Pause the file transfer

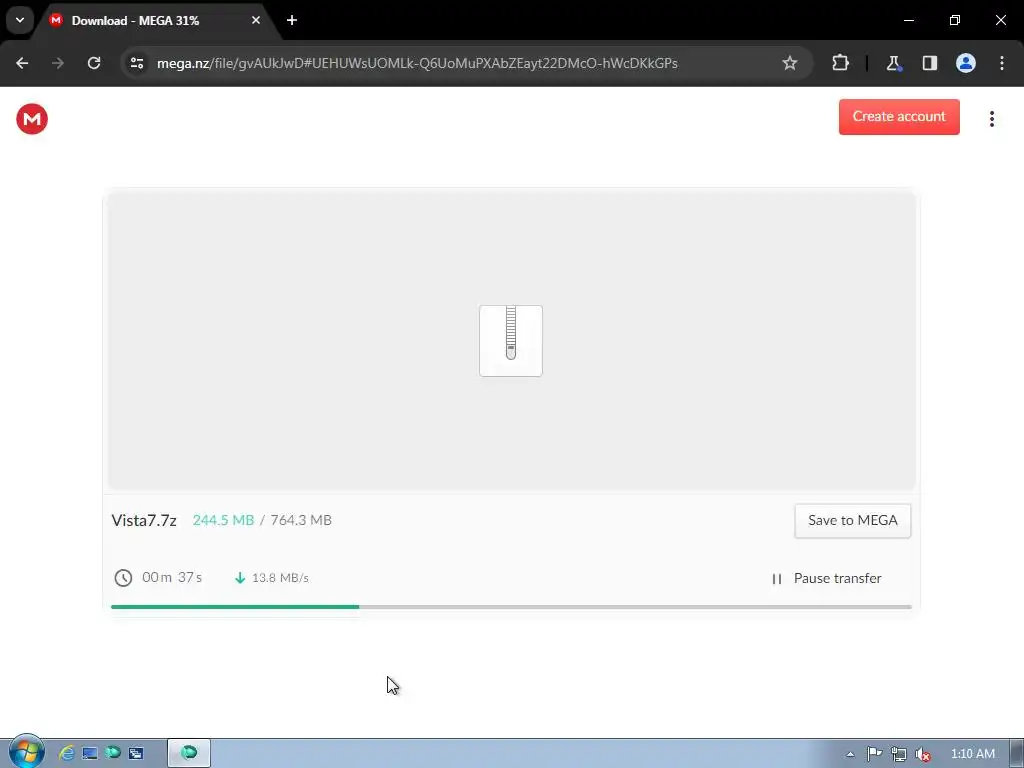(826, 579)
